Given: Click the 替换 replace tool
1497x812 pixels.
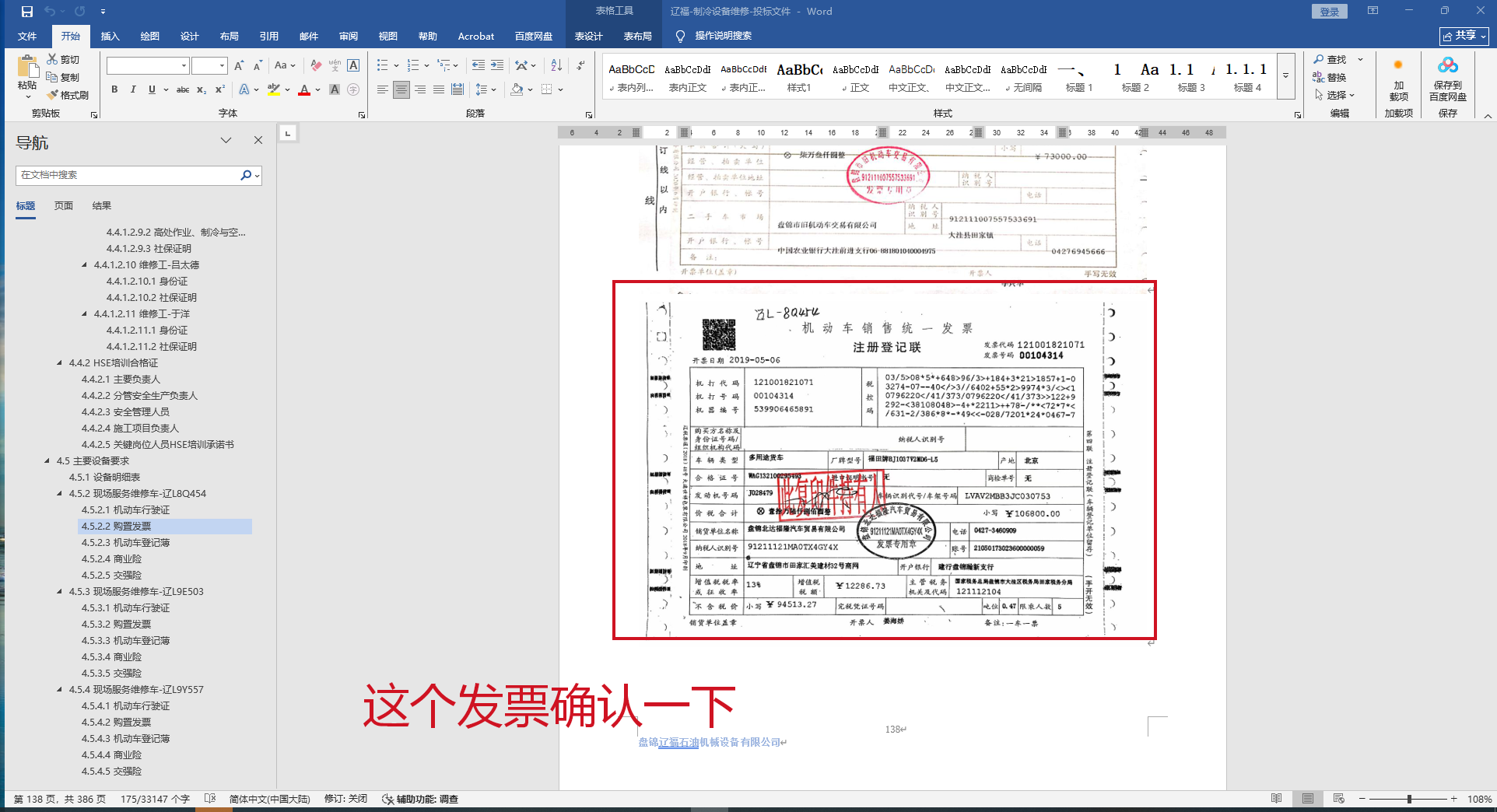Looking at the screenshot, I should pyautogui.click(x=1330, y=77).
